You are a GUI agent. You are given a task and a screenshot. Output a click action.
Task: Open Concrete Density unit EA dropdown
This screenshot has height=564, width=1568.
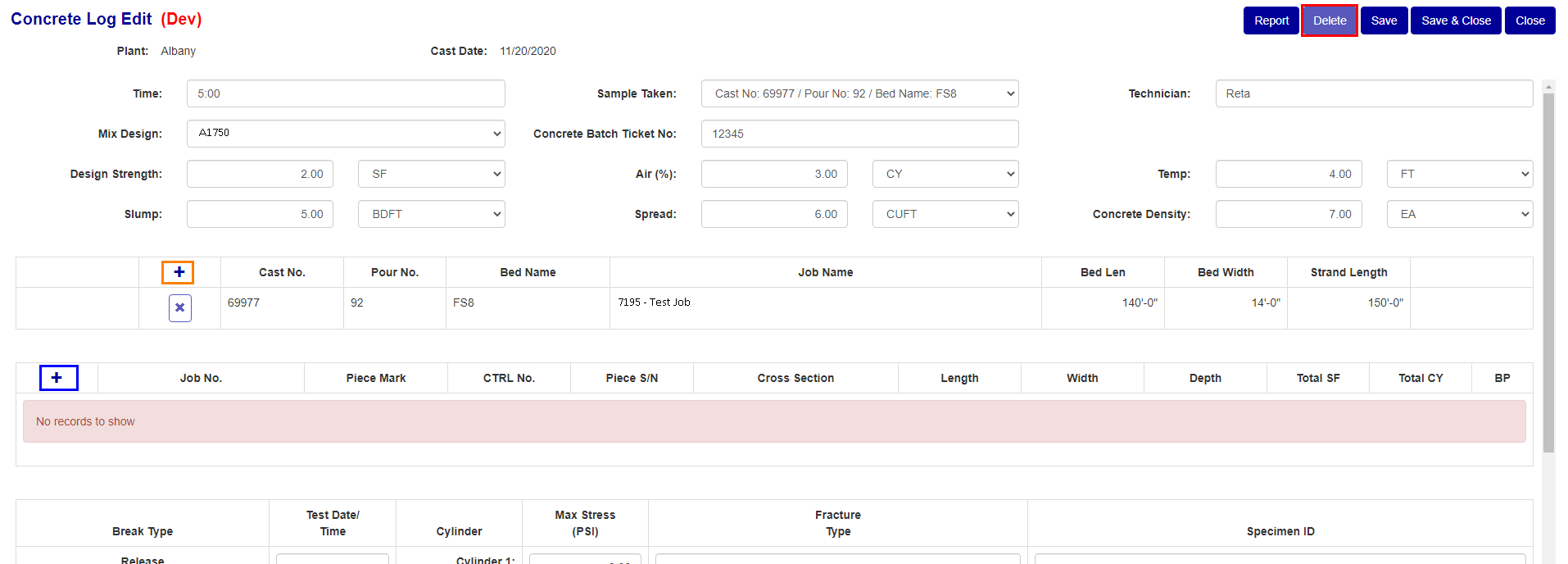click(x=1460, y=214)
